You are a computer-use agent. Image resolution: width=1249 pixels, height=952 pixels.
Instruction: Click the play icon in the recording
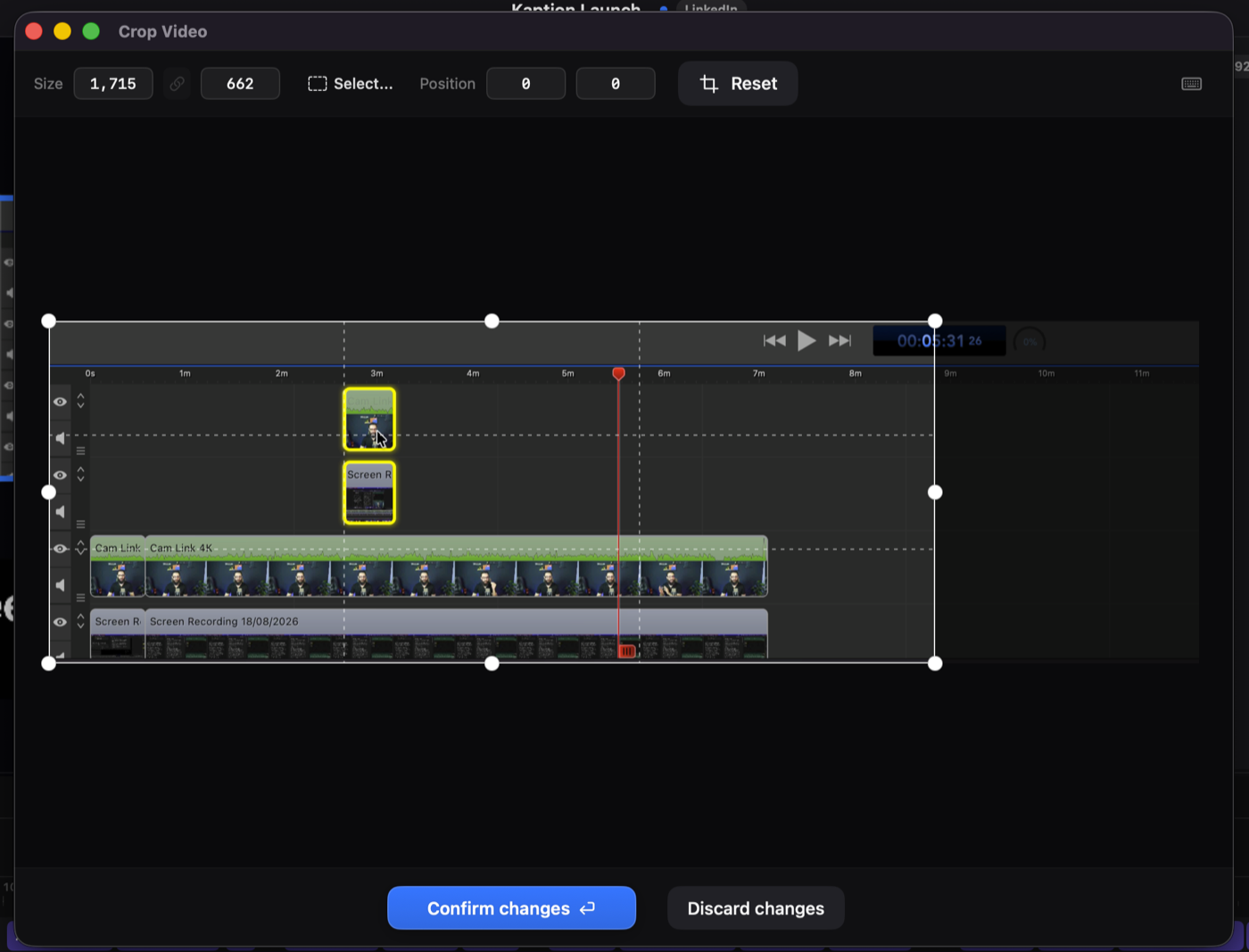806,341
